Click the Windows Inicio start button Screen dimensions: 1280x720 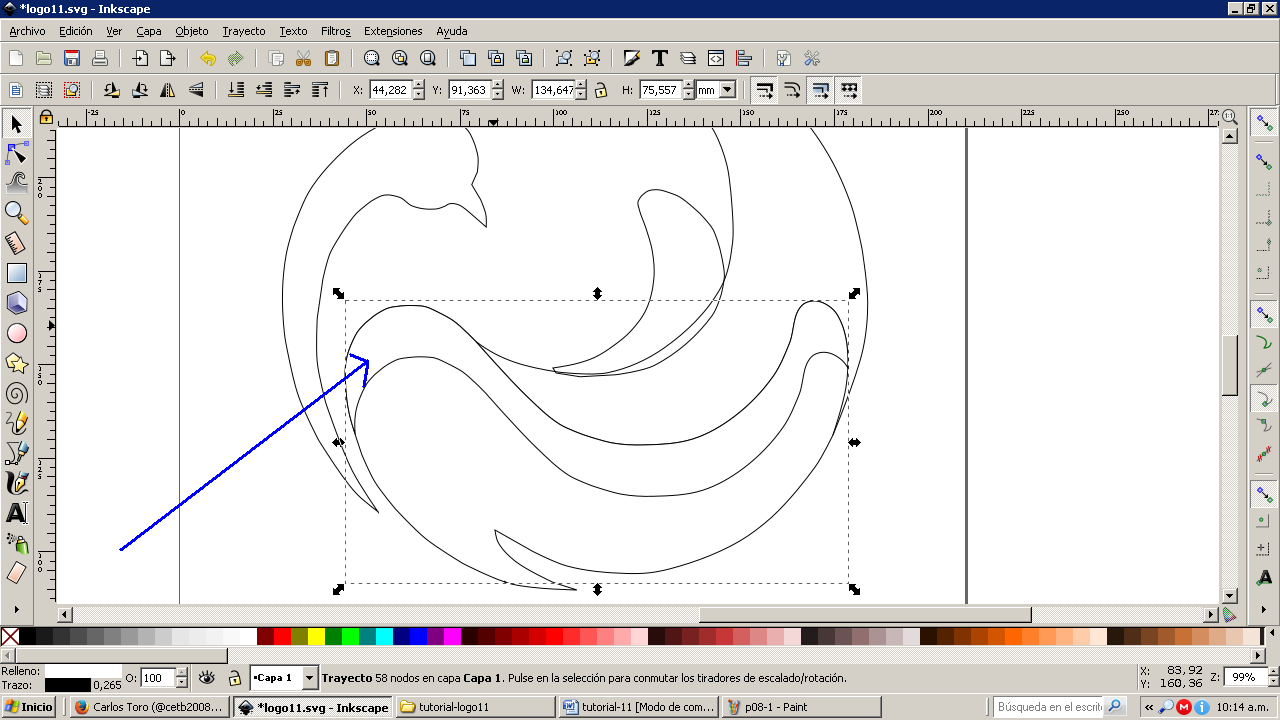pyautogui.click(x=29, y=707)
